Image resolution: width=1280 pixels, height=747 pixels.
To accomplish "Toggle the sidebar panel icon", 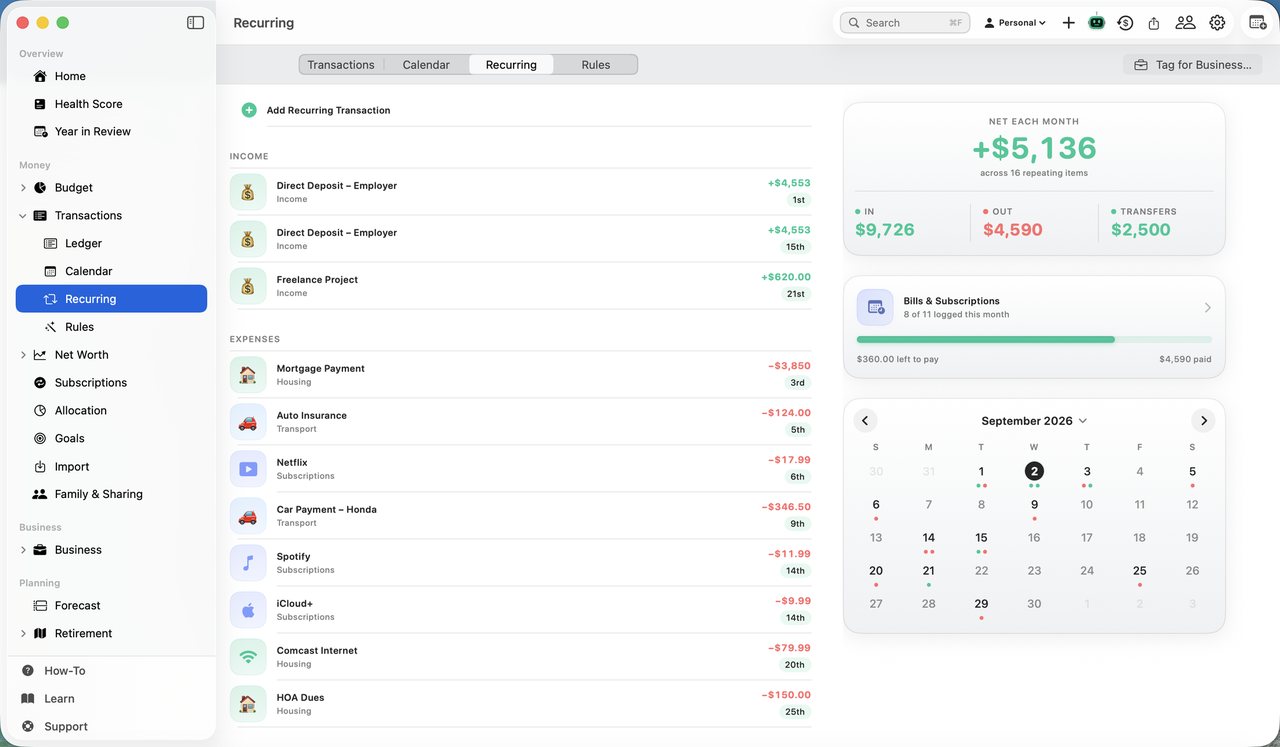I will pyautogui.click(x=195, y=22).
